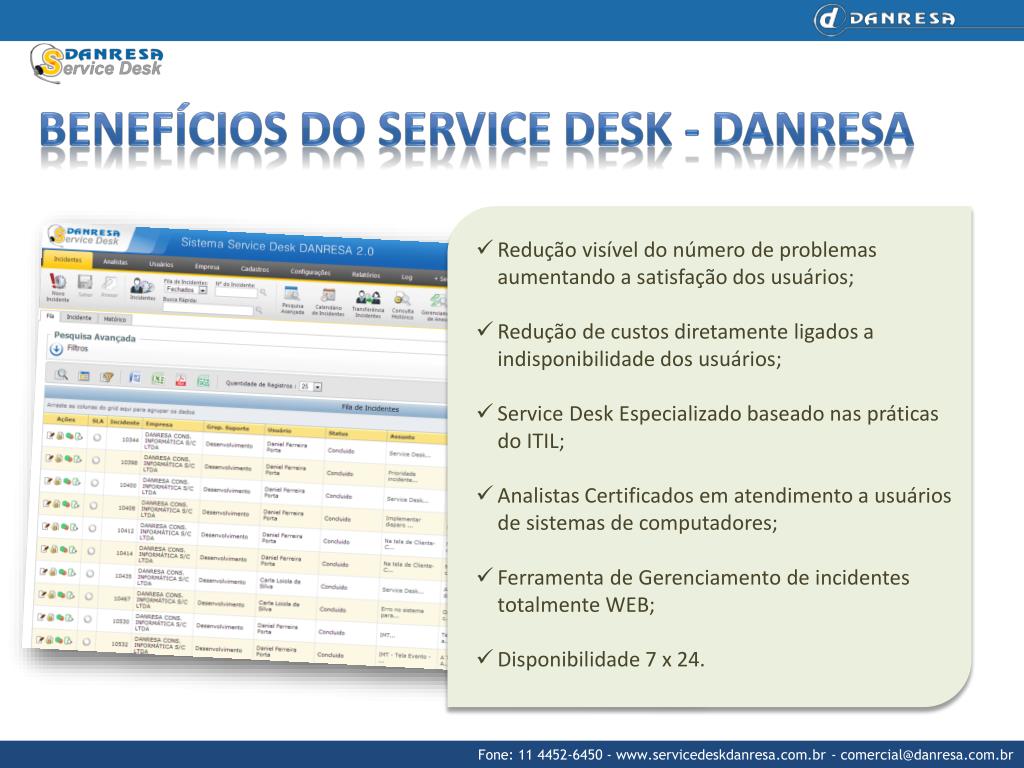The image size is (1024, 768).
Task: Click the Usuário column header
Action: 293,431
